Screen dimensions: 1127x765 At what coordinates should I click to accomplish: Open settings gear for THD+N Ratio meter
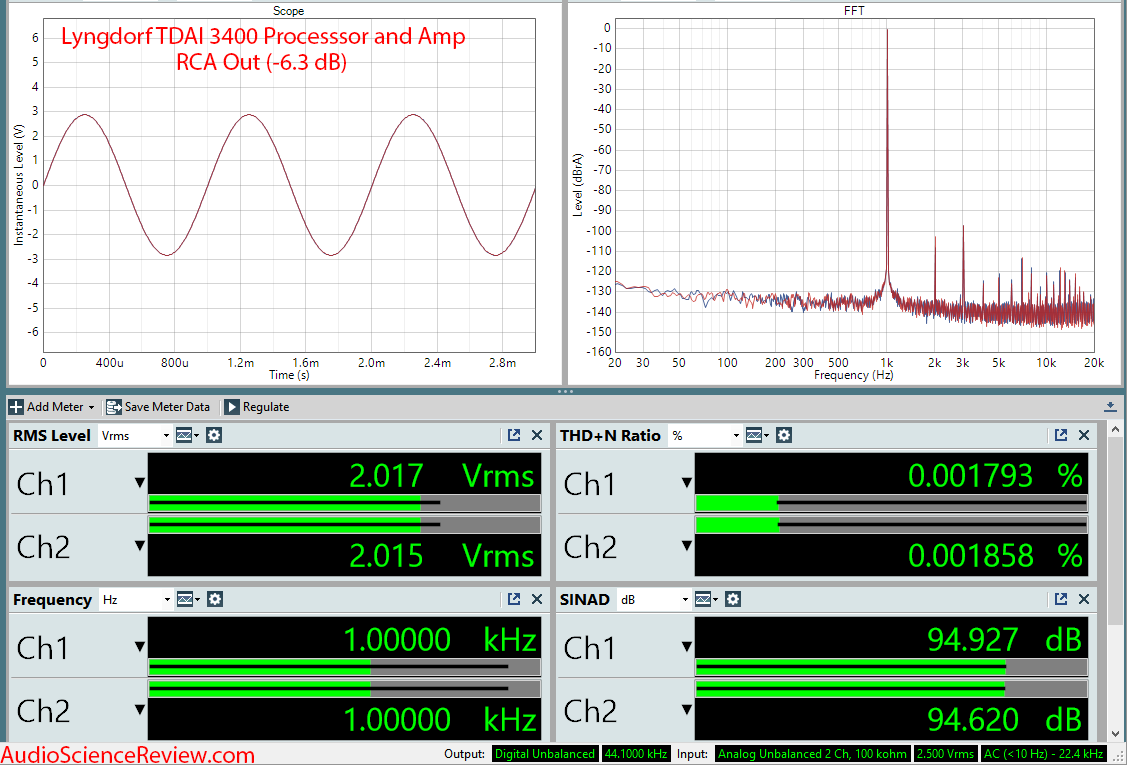pyautogui.click(x=784, y=435)
